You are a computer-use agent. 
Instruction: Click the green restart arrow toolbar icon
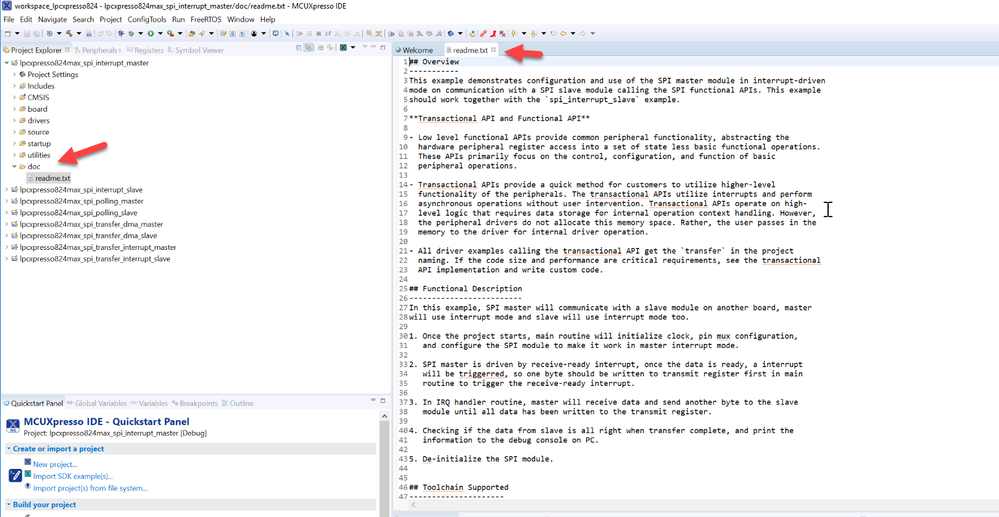click(472, 33)
